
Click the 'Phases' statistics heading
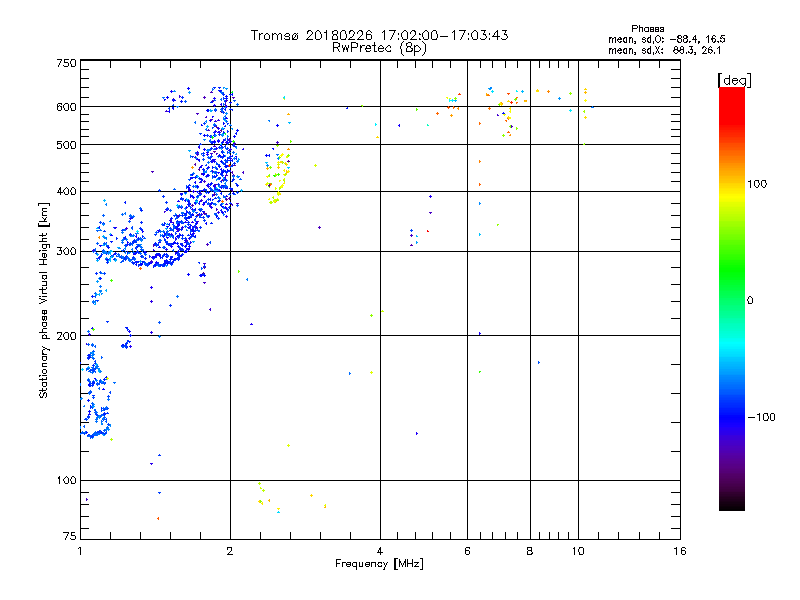[x=647, y=29]
